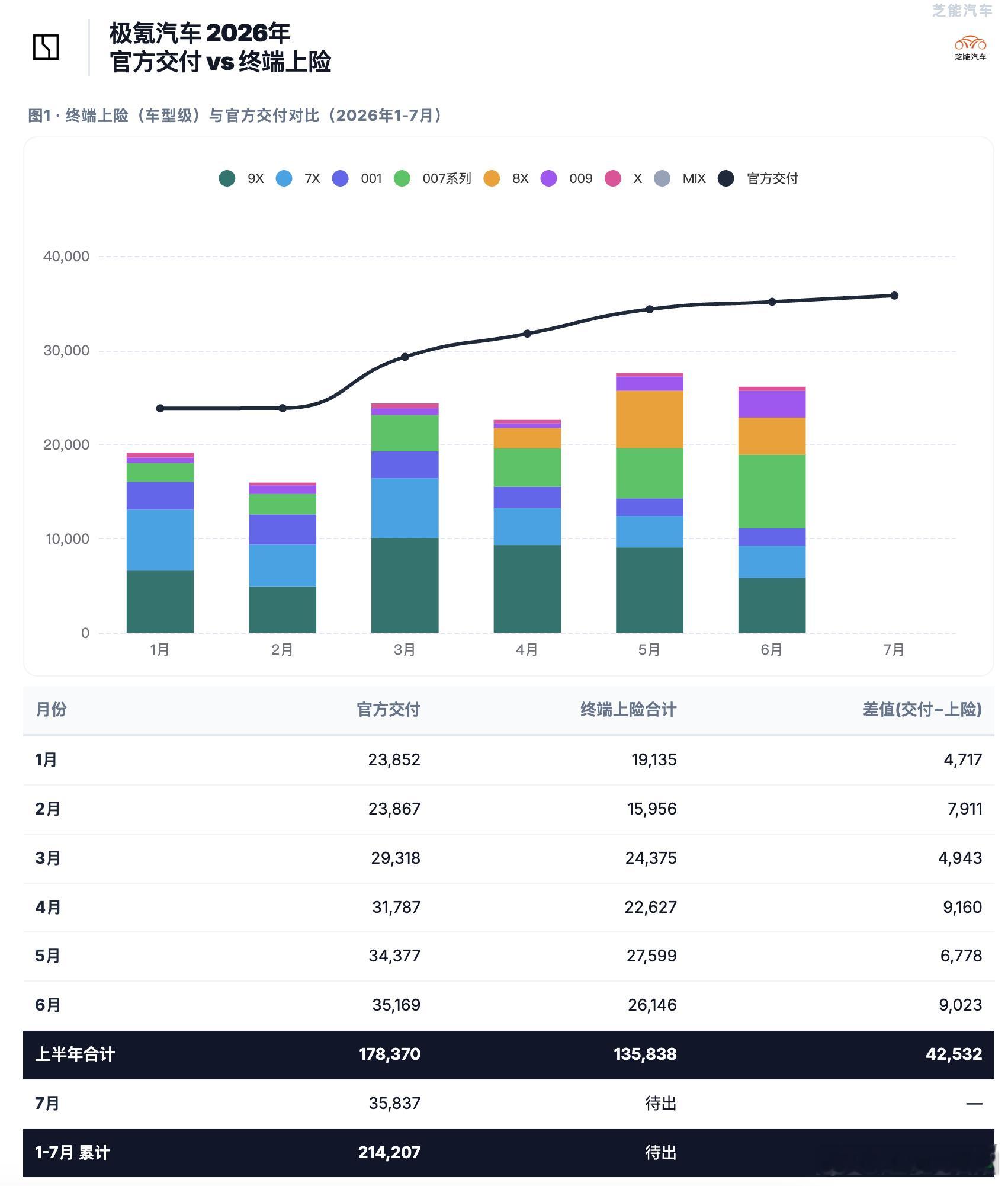Click the 42,532 half-year difference

coord(954,1054)
